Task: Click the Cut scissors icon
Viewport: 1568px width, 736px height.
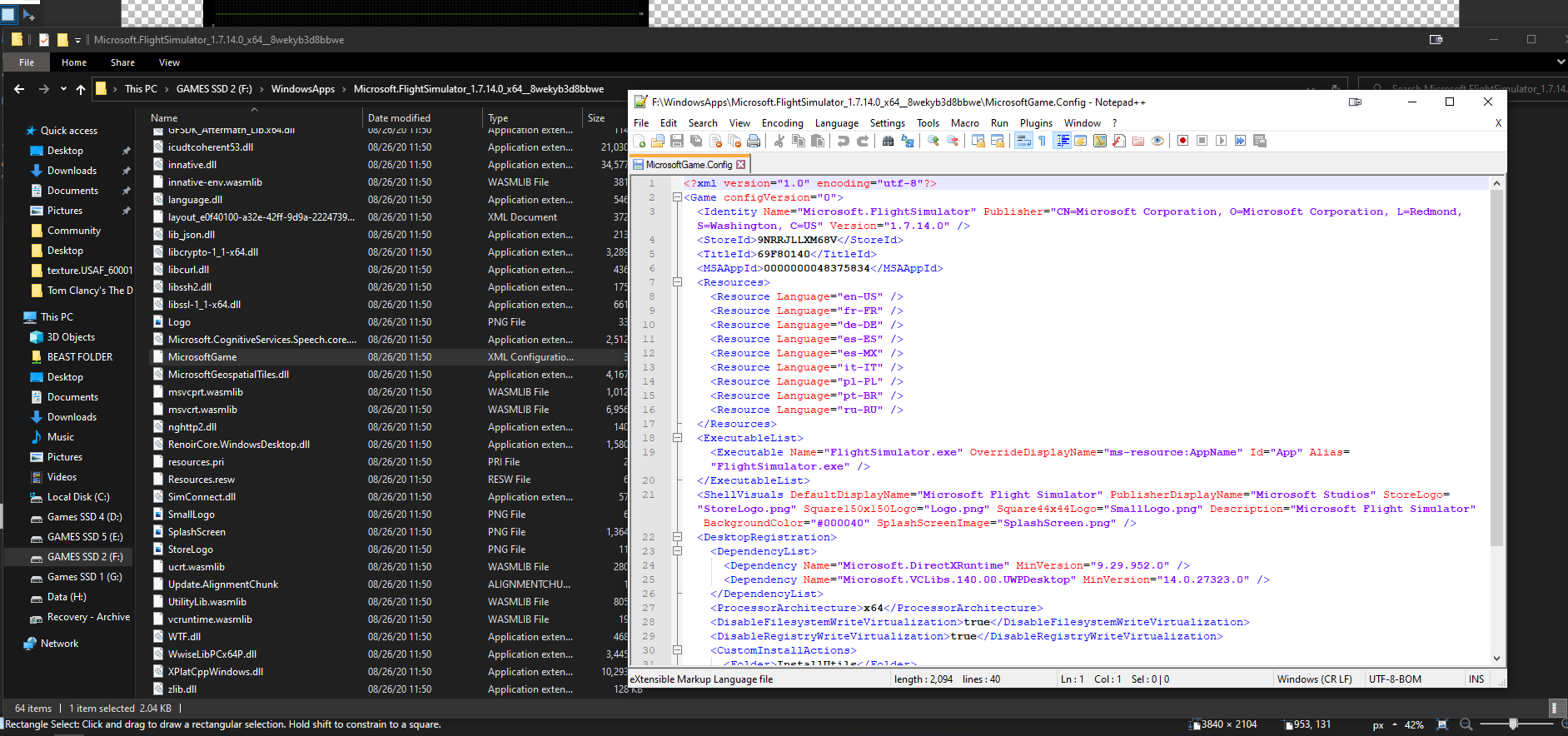Action: click(779, 141)
